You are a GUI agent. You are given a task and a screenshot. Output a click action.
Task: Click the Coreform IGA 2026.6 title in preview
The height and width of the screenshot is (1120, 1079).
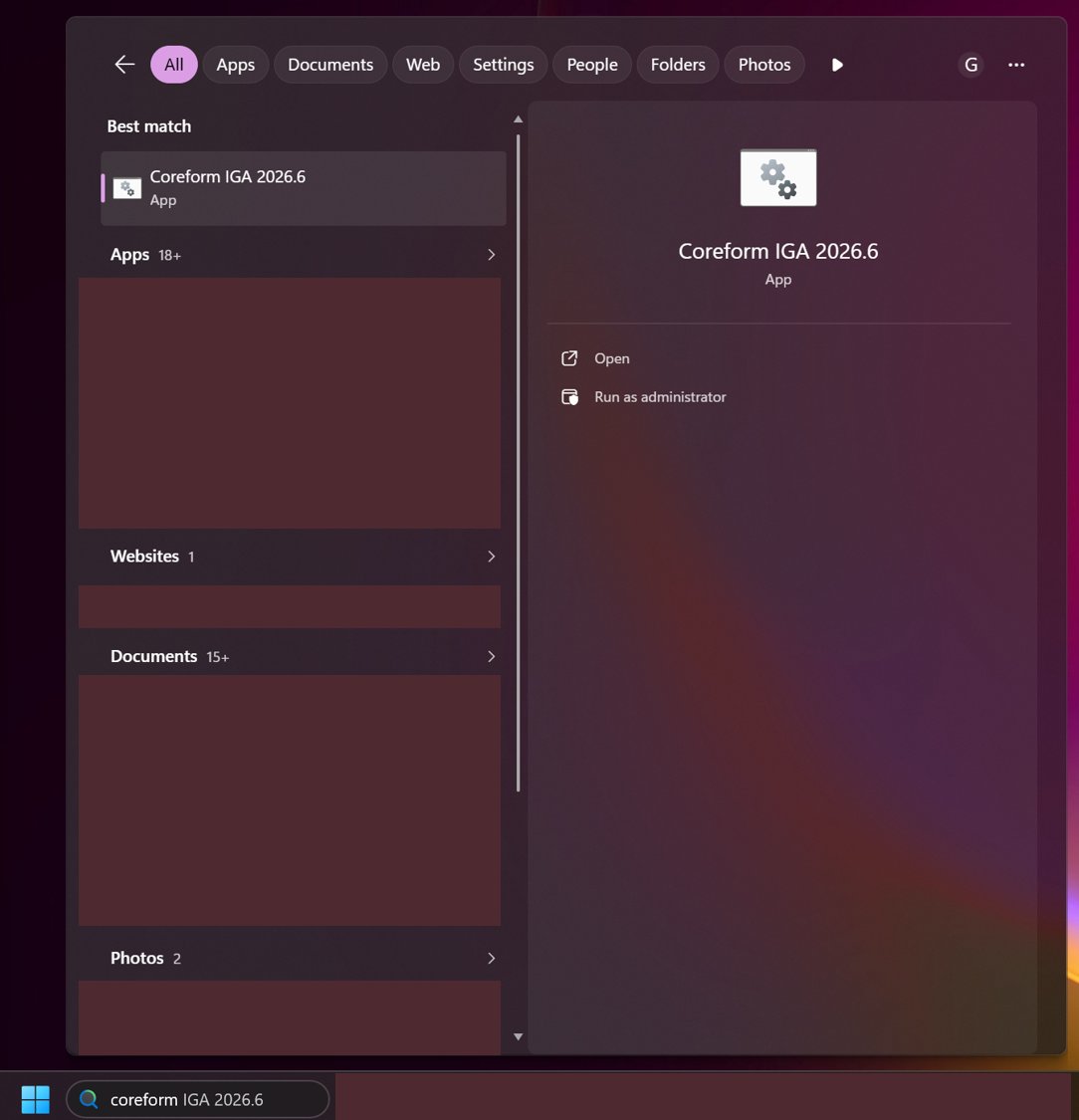pyautogui.click(x=778, y=252)
